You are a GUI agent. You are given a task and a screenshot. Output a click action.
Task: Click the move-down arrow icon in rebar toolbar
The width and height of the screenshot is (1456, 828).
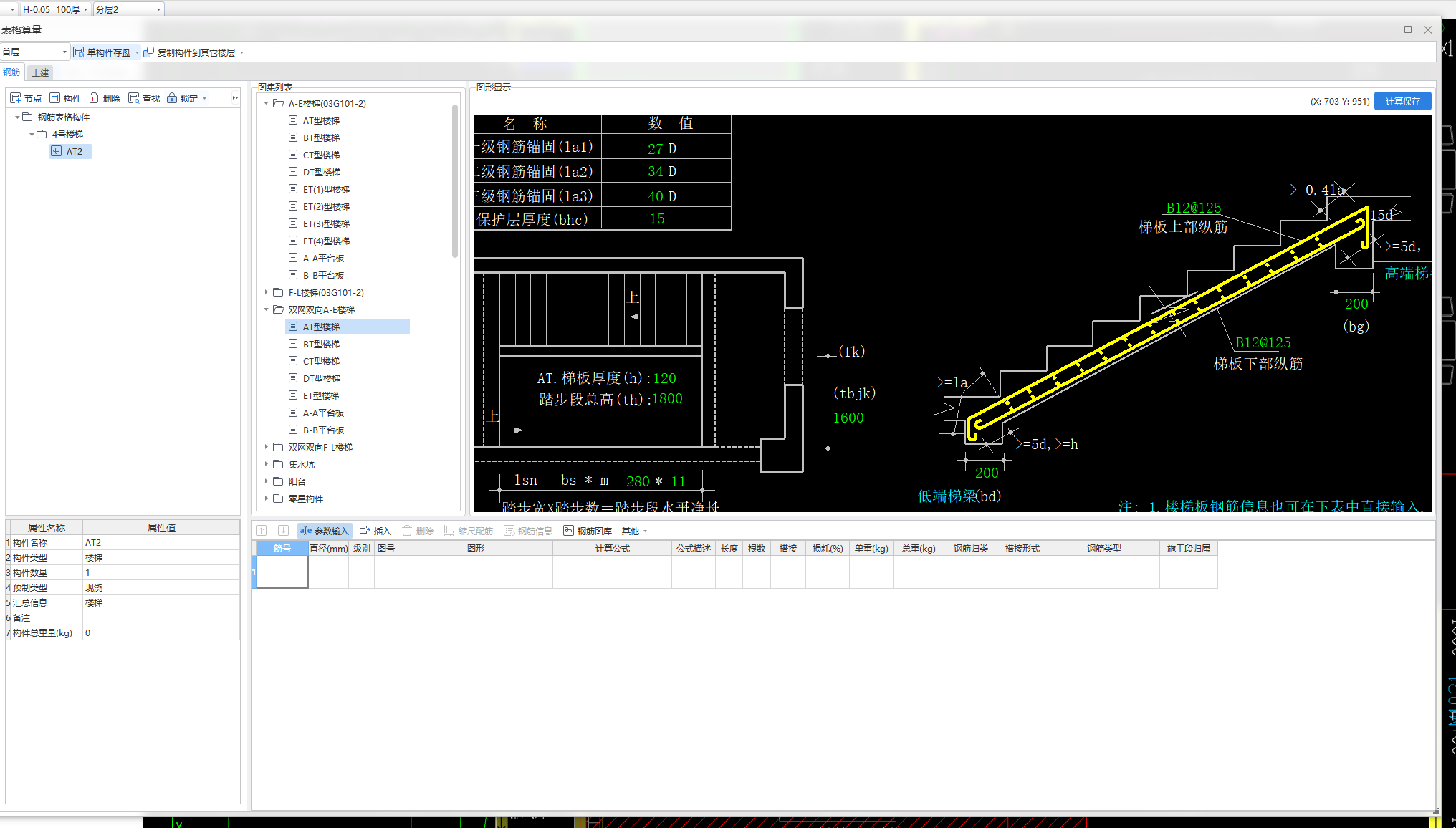click(283, 531)
